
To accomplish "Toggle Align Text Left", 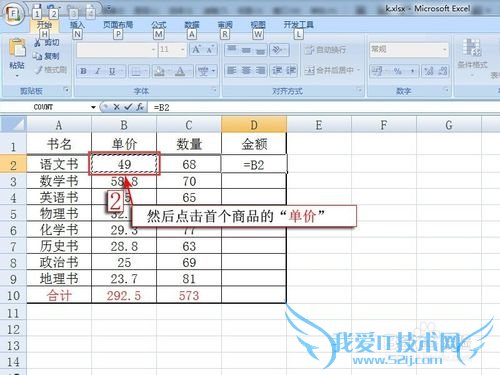I will tap(232, 70).
